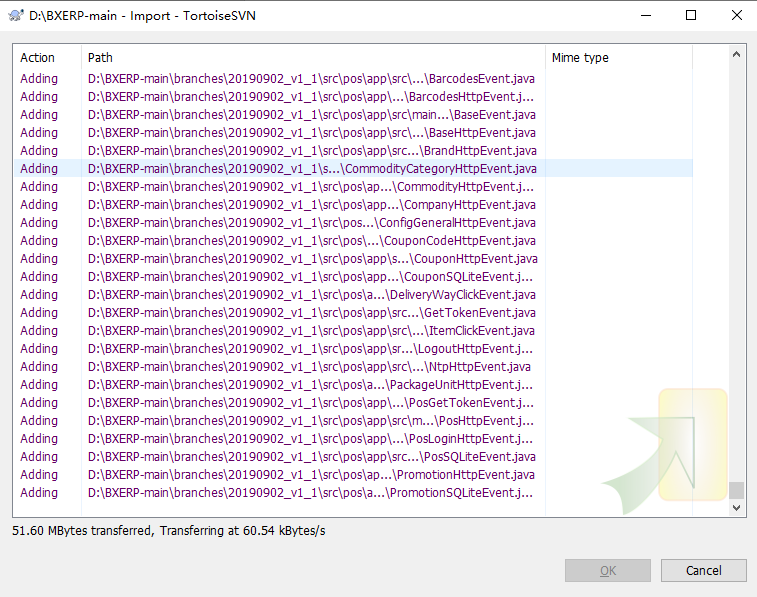This screenshot has height=597, width=757.
Task: Close the TortoiseSVN Import window
Action: point(736,15)
